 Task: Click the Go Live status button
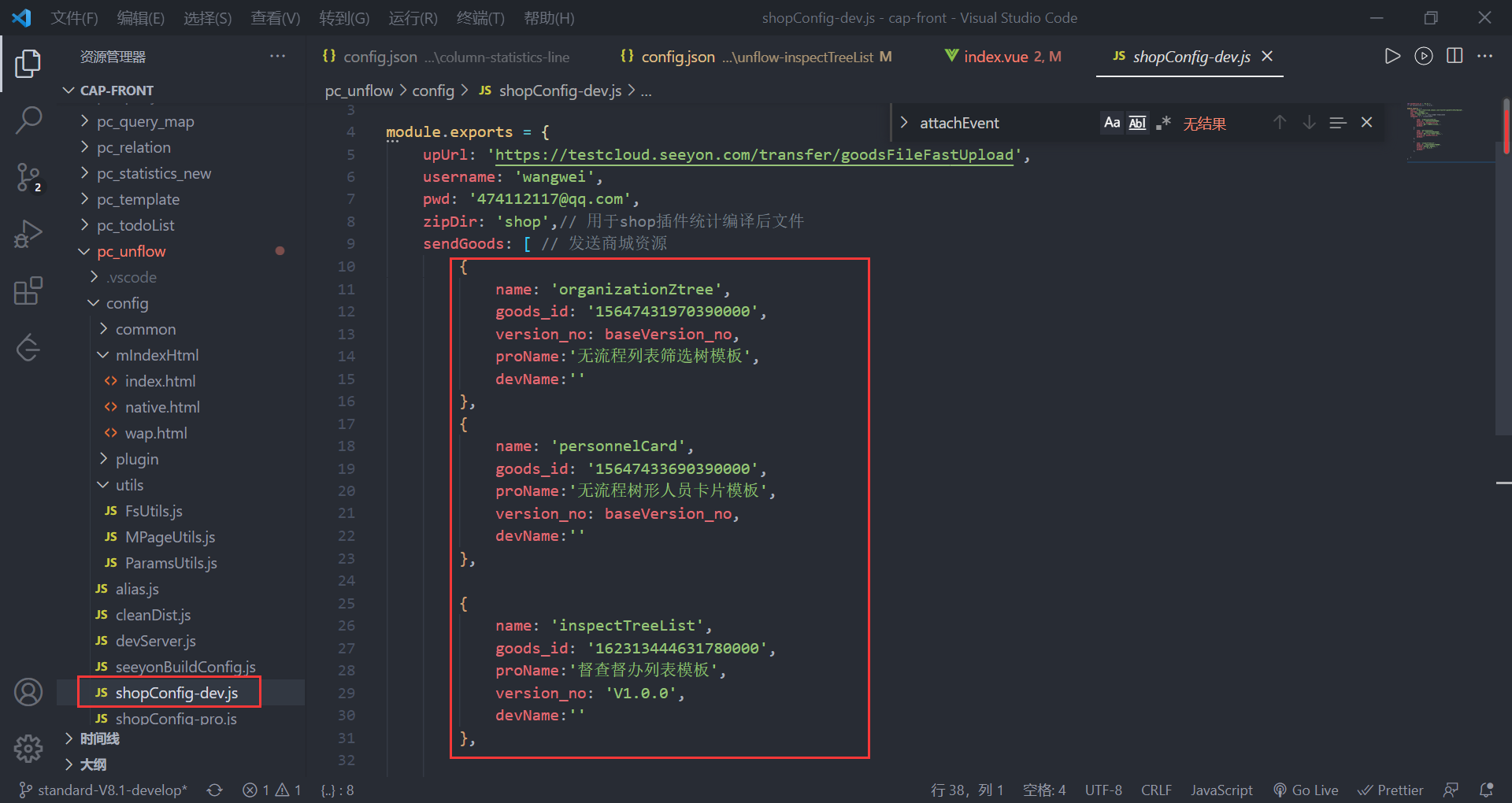[x=1306, y=790]
